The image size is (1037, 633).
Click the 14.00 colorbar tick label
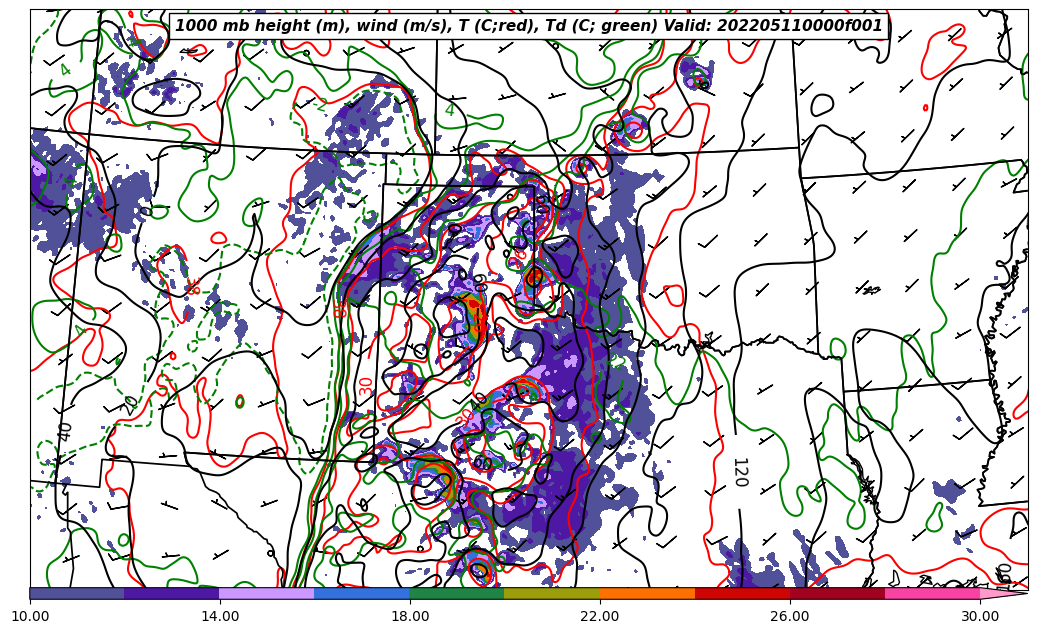coord(220,616)
